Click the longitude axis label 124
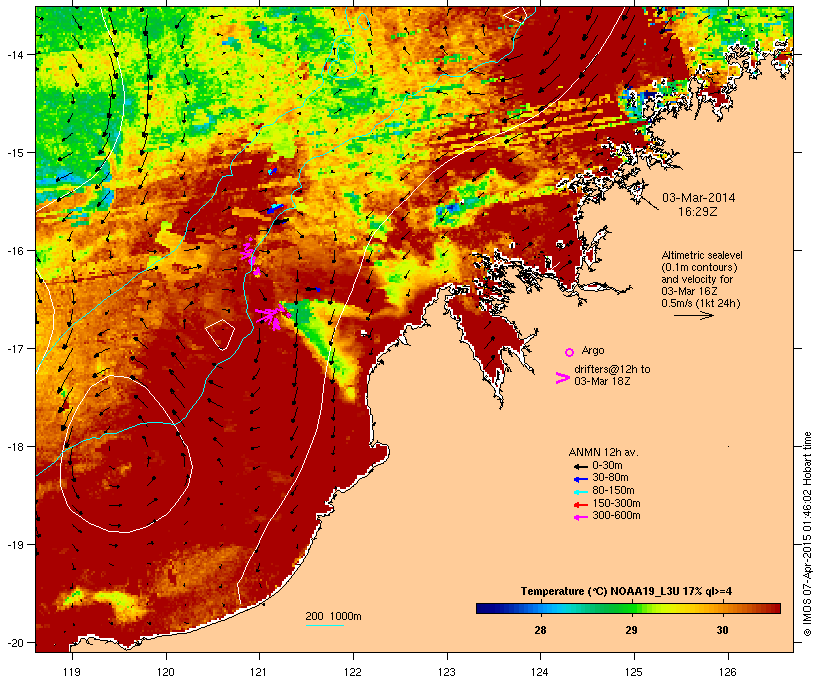This screenshot has width=820, height=680. click(x=540, y=672)
